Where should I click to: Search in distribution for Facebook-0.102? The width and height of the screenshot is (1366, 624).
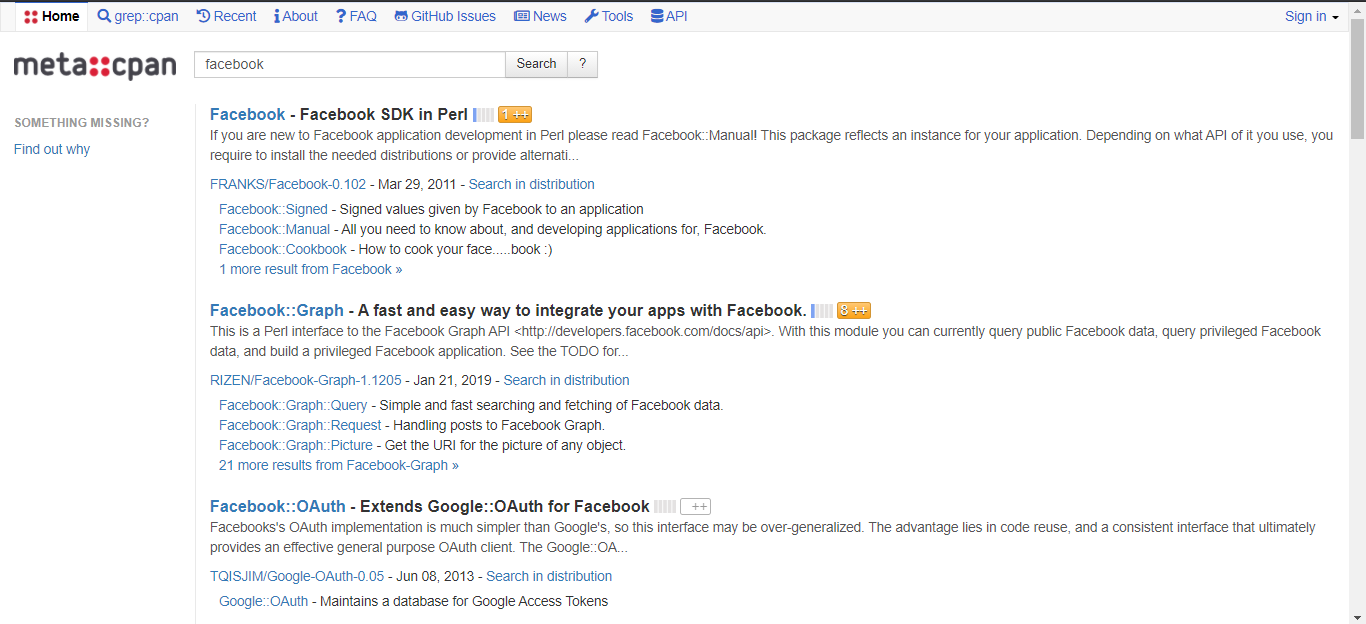click(531, 184)
